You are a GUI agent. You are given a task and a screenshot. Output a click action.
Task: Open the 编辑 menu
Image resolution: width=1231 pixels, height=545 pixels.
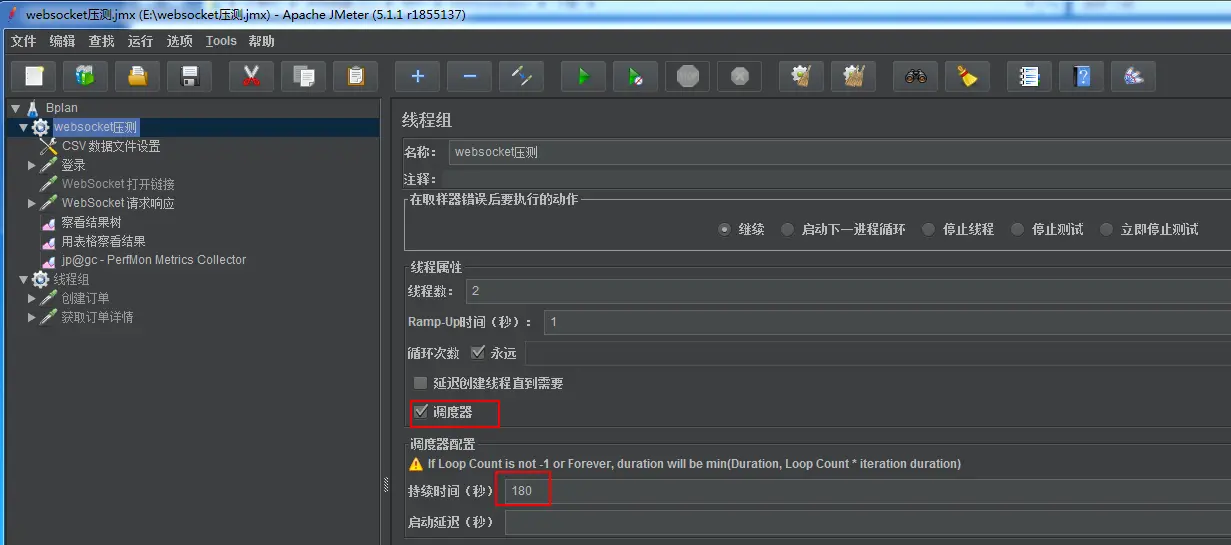[x=62, y=41]
